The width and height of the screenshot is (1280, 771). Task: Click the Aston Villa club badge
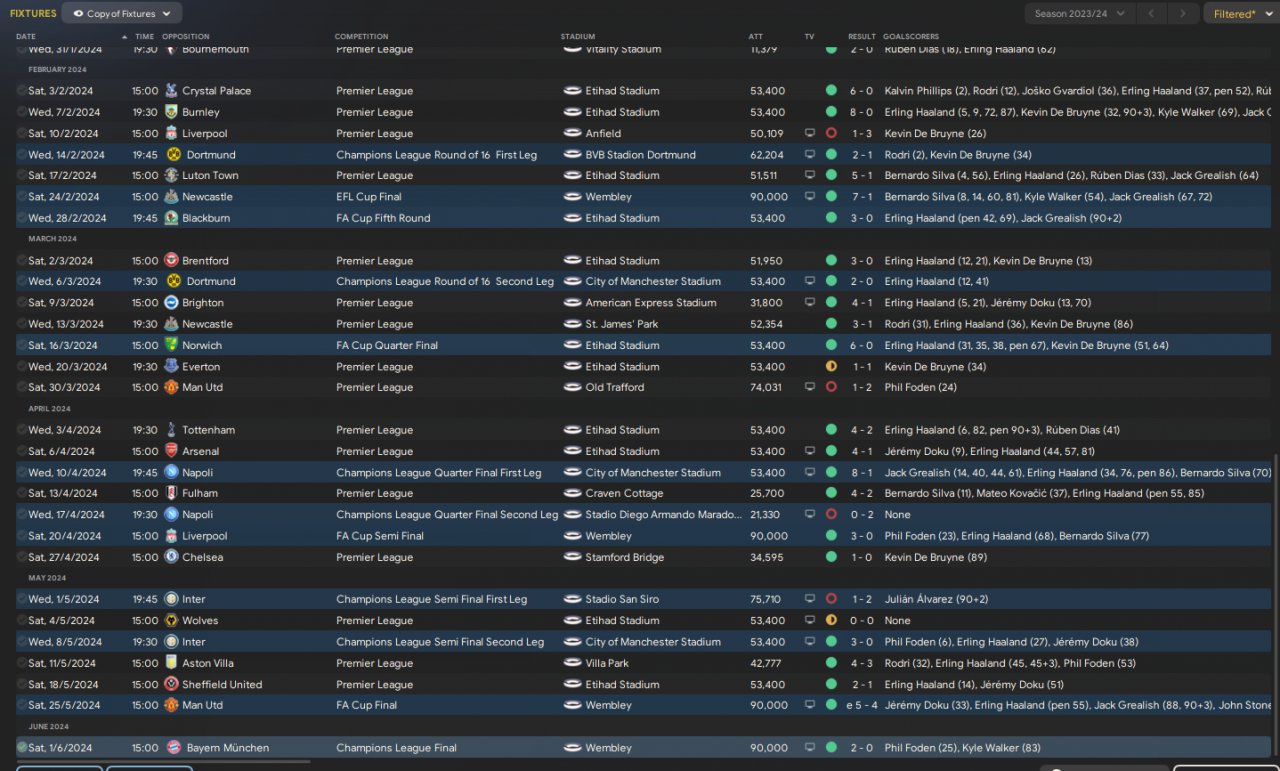[171, 663]
